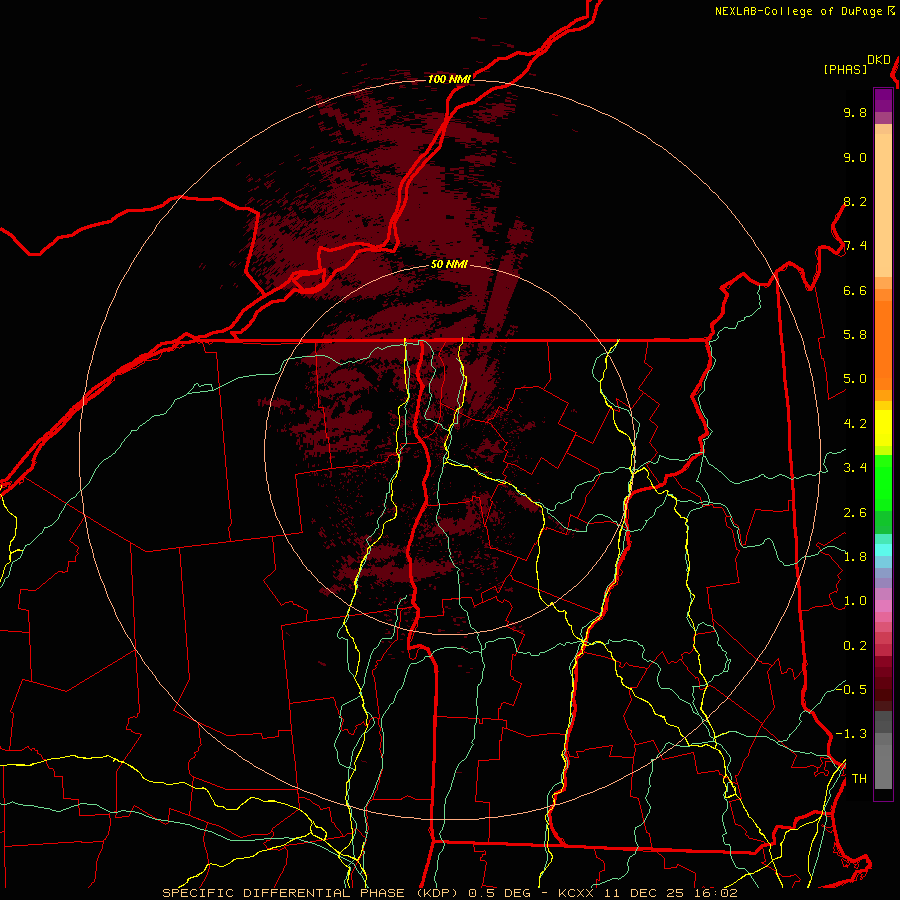Click the 100 NMI range ring label
The image size is (900, 900).
[x=449, y=79]
